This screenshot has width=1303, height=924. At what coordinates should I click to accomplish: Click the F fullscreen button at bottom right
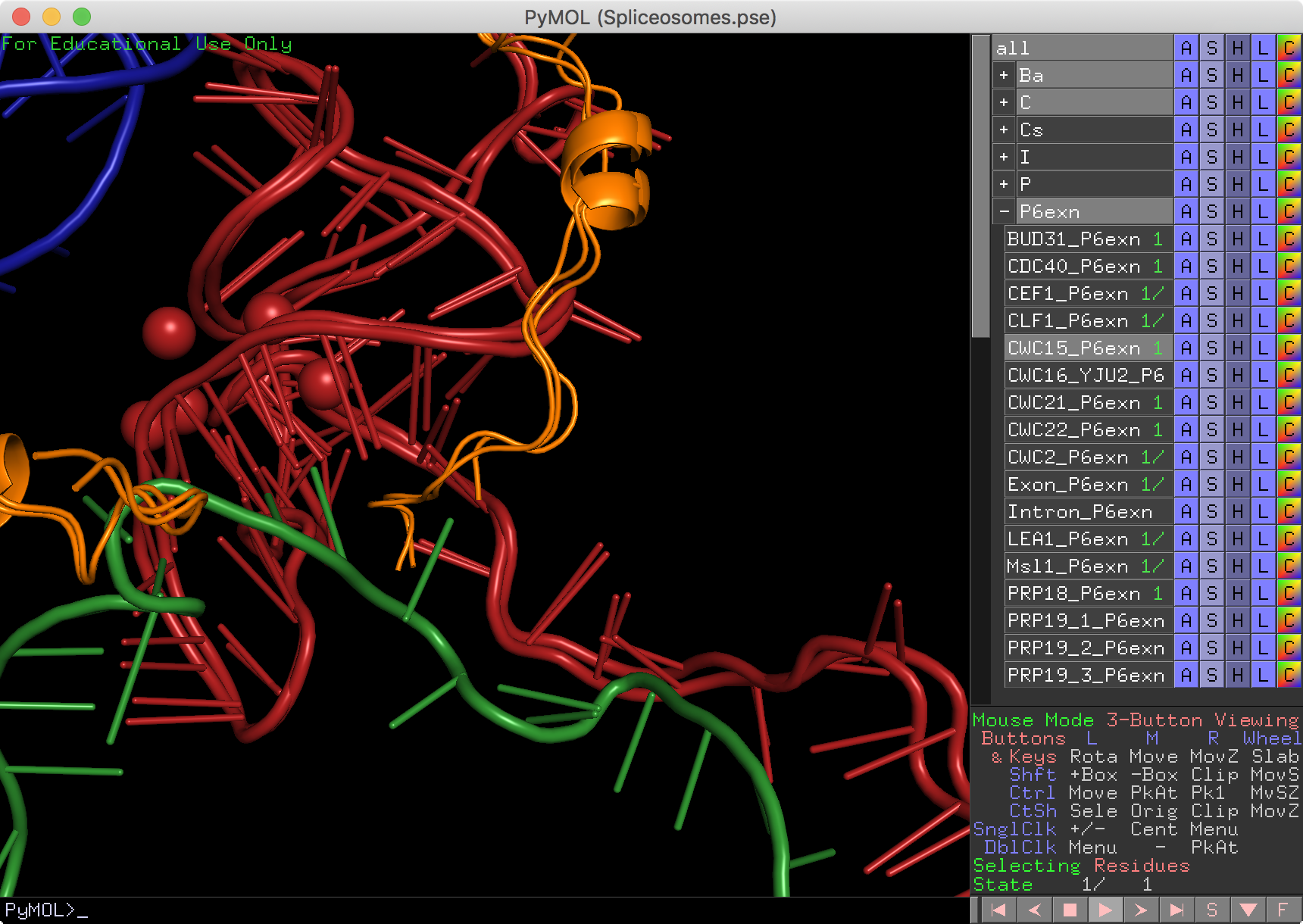coord(1282,910)
